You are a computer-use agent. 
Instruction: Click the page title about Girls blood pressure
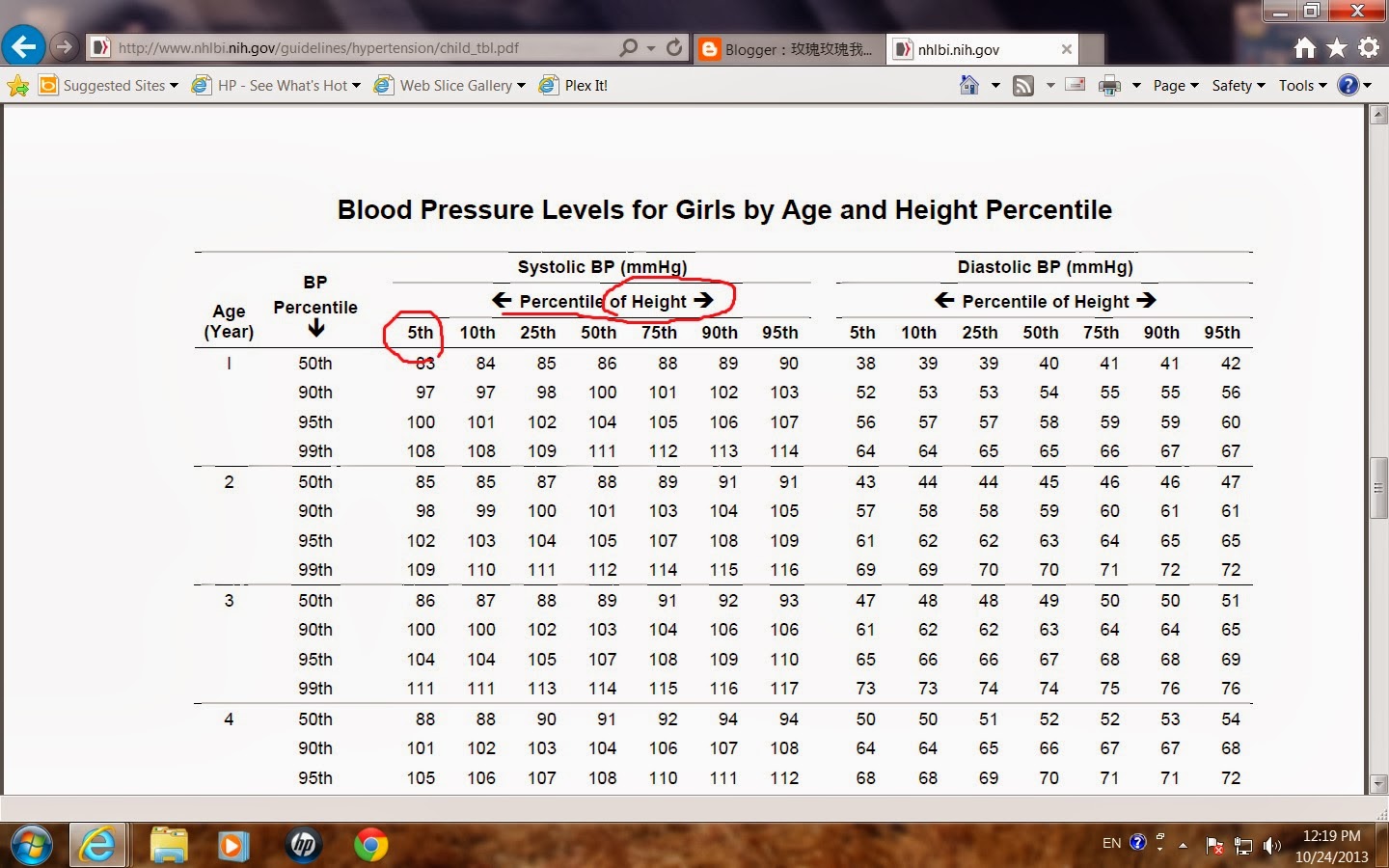pos(724,209)
